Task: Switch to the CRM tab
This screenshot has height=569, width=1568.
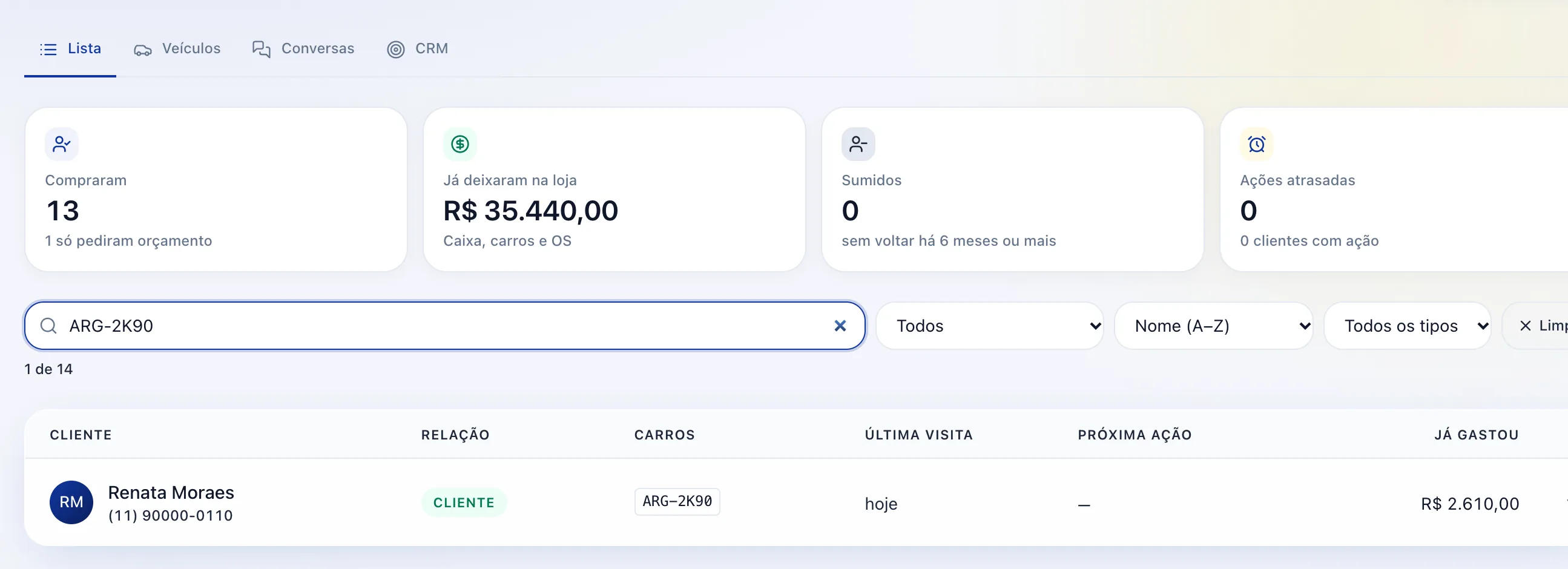Action: click(418, 48)
